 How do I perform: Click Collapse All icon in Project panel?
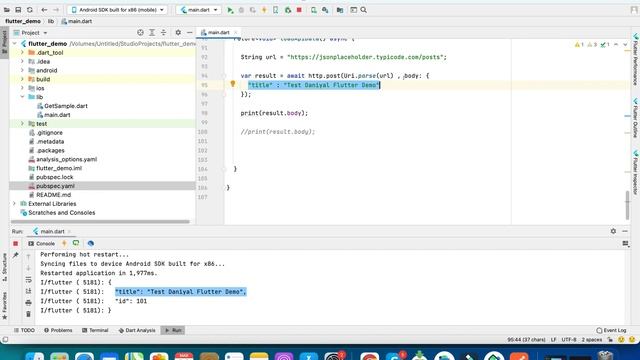[163, 33]
